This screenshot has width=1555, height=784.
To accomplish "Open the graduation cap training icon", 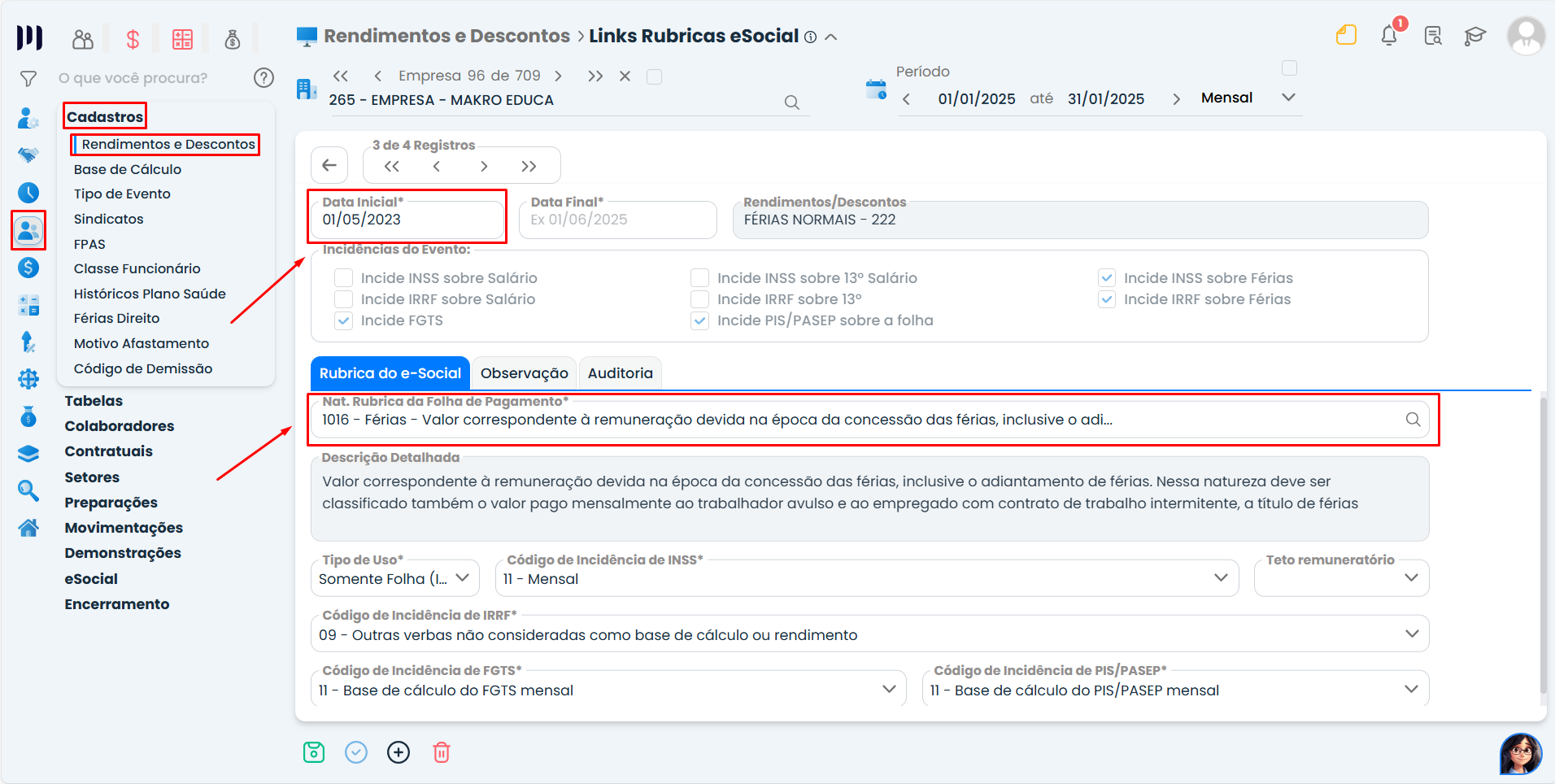I will pyautogui.click(x=1474, y=36).
